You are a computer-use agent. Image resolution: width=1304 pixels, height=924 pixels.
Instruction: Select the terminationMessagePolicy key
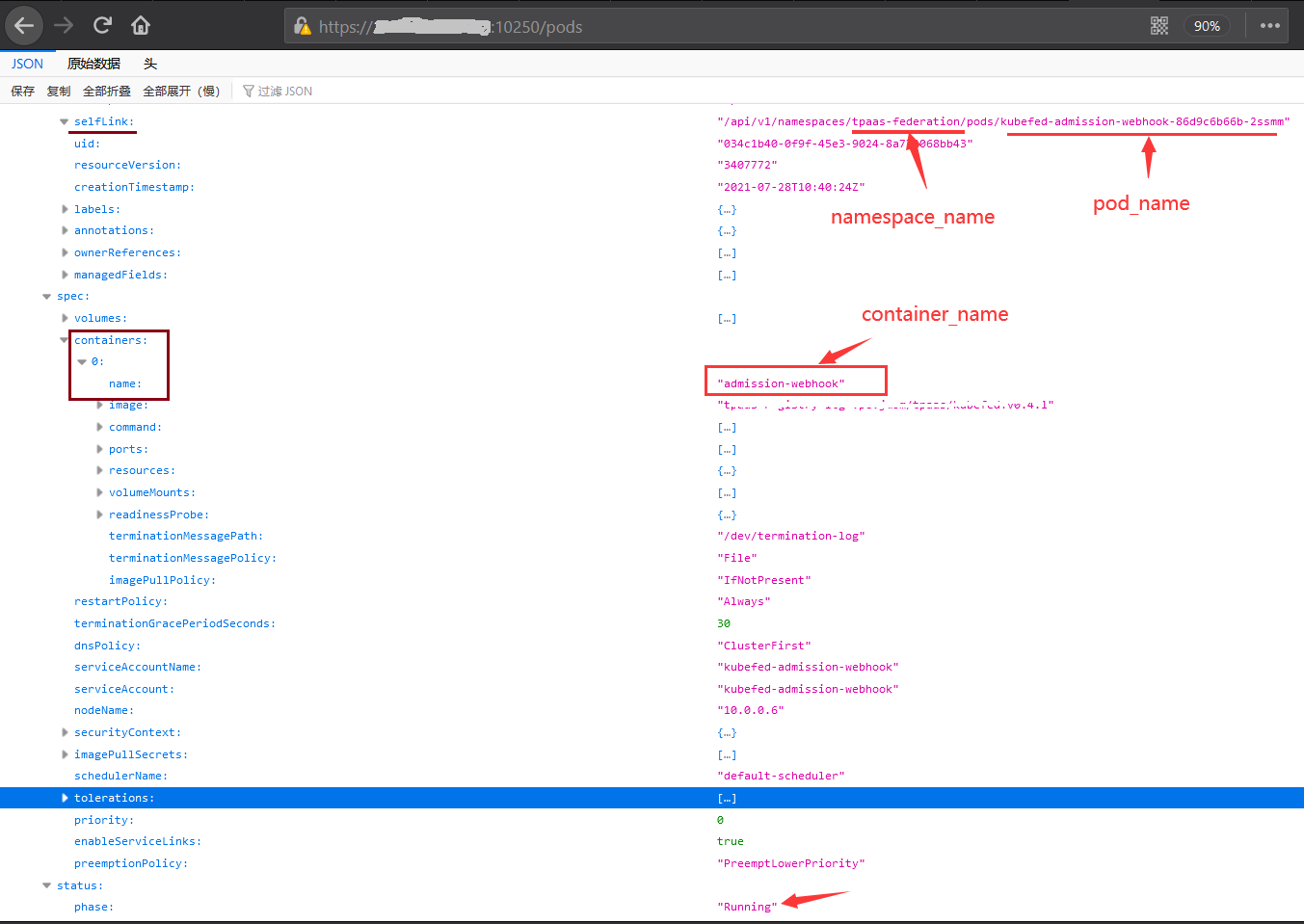tap(193, 558)
